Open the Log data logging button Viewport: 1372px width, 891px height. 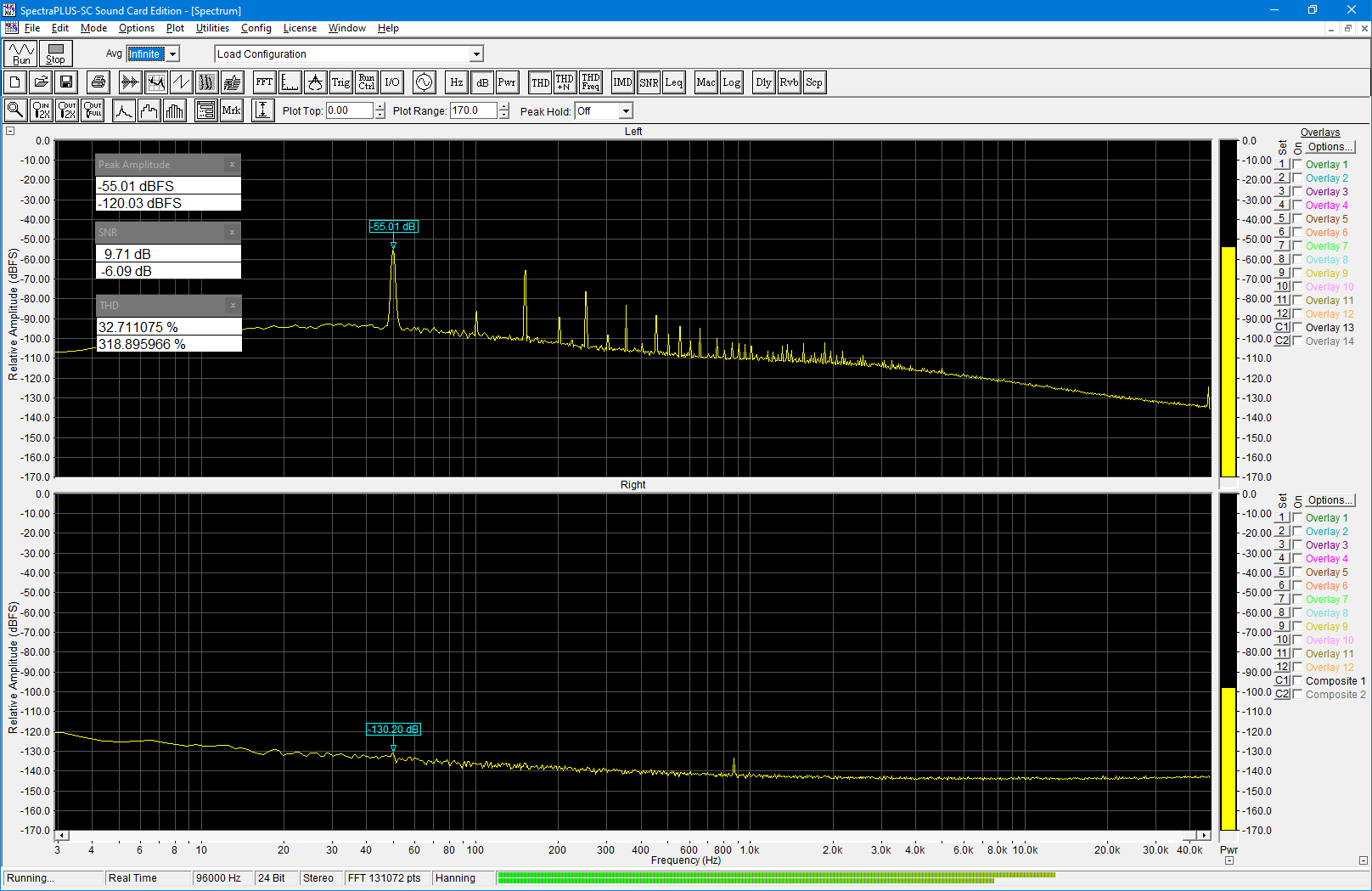731,82
